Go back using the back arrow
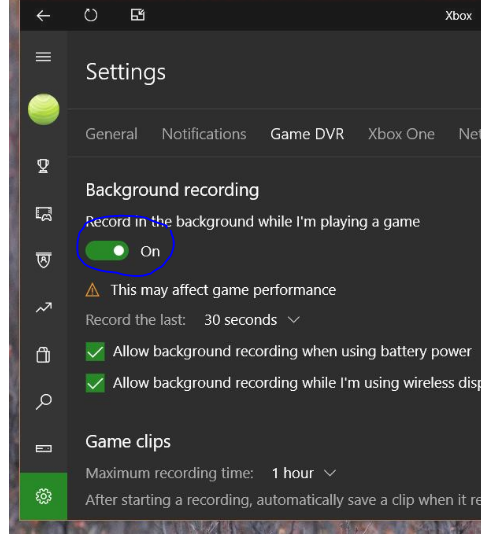The image size is (481, 536). coord(43,16)
